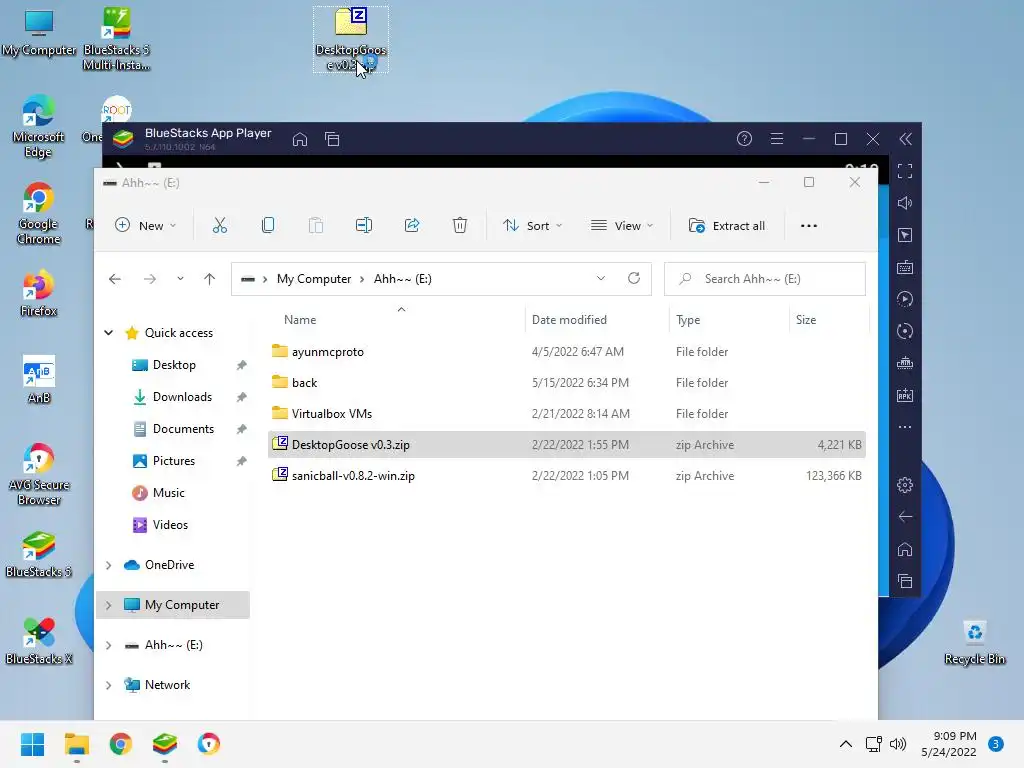
Task: Open Pictures in Quick access
Action: pos(173,461)
